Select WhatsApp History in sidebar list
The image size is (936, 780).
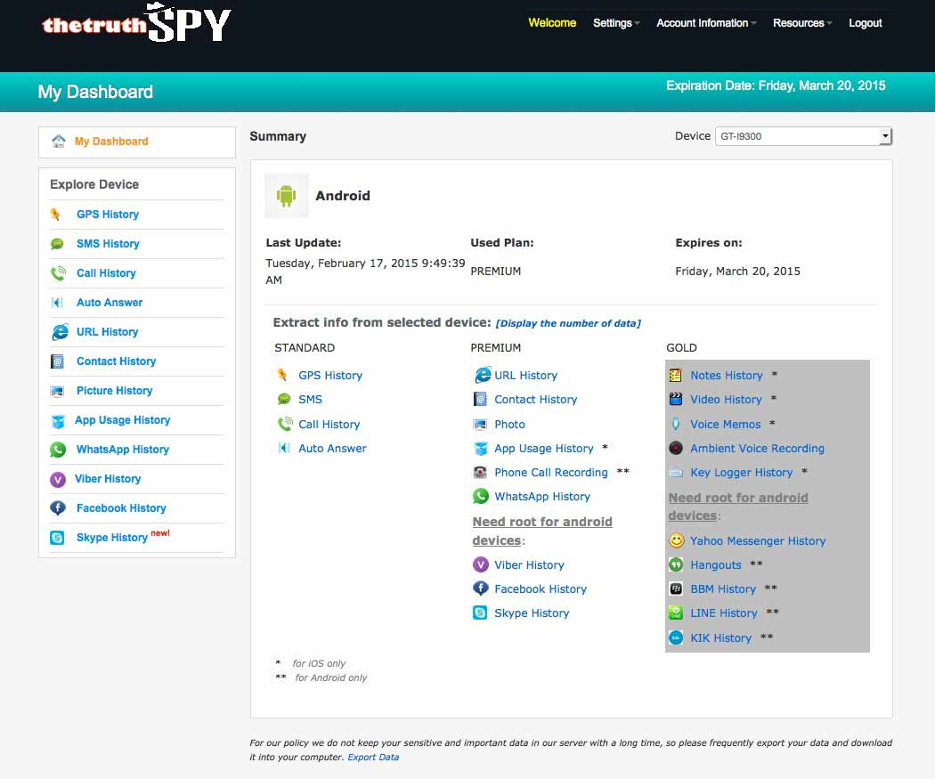click(122, 449)
